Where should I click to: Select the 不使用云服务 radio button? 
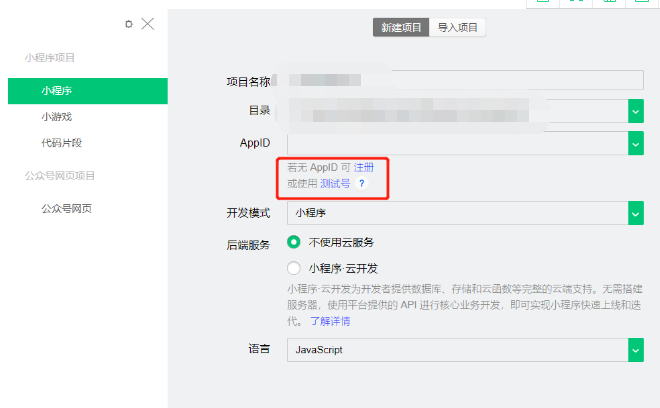click(294, 242)
